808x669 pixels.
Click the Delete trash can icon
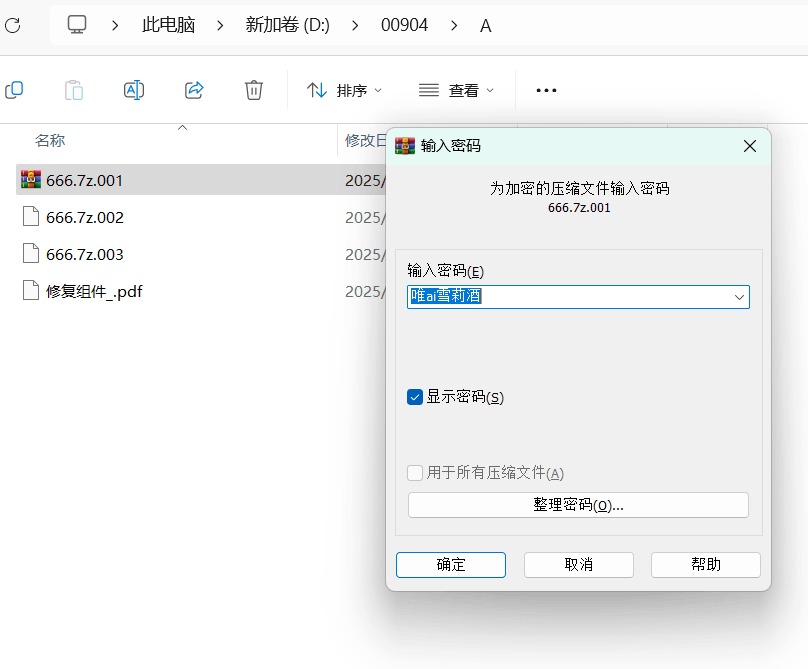pyautogui.click(x=254, y=90)
